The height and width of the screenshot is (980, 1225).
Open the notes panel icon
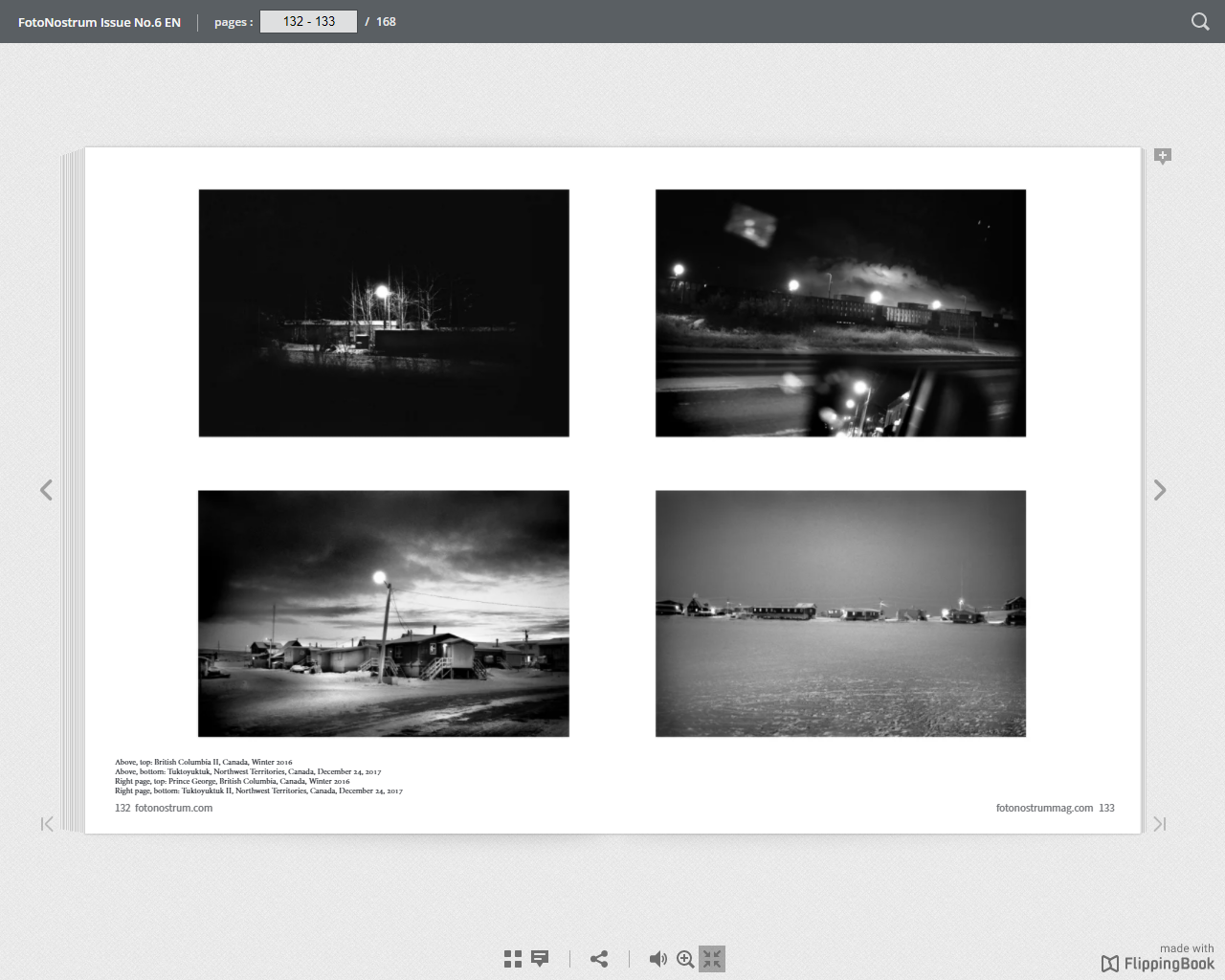[540, 959]
